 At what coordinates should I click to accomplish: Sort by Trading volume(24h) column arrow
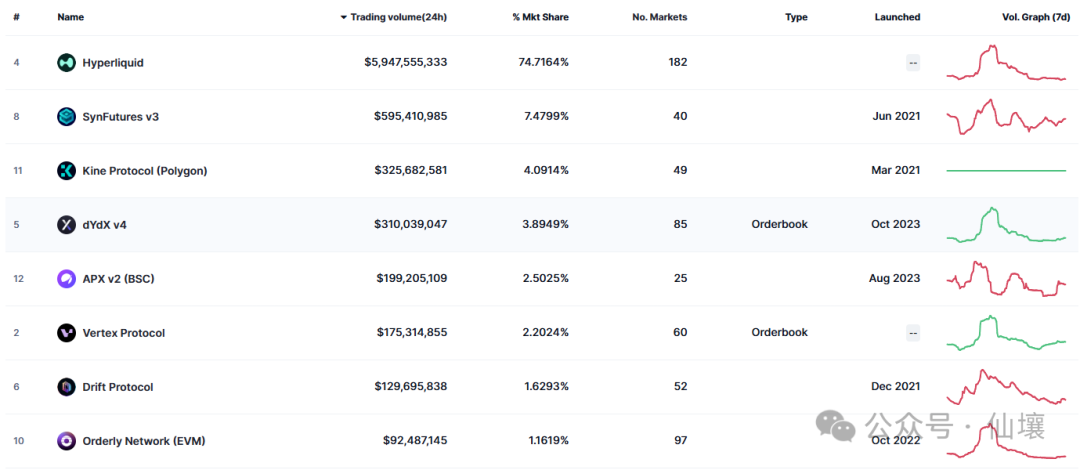(344, 17)
